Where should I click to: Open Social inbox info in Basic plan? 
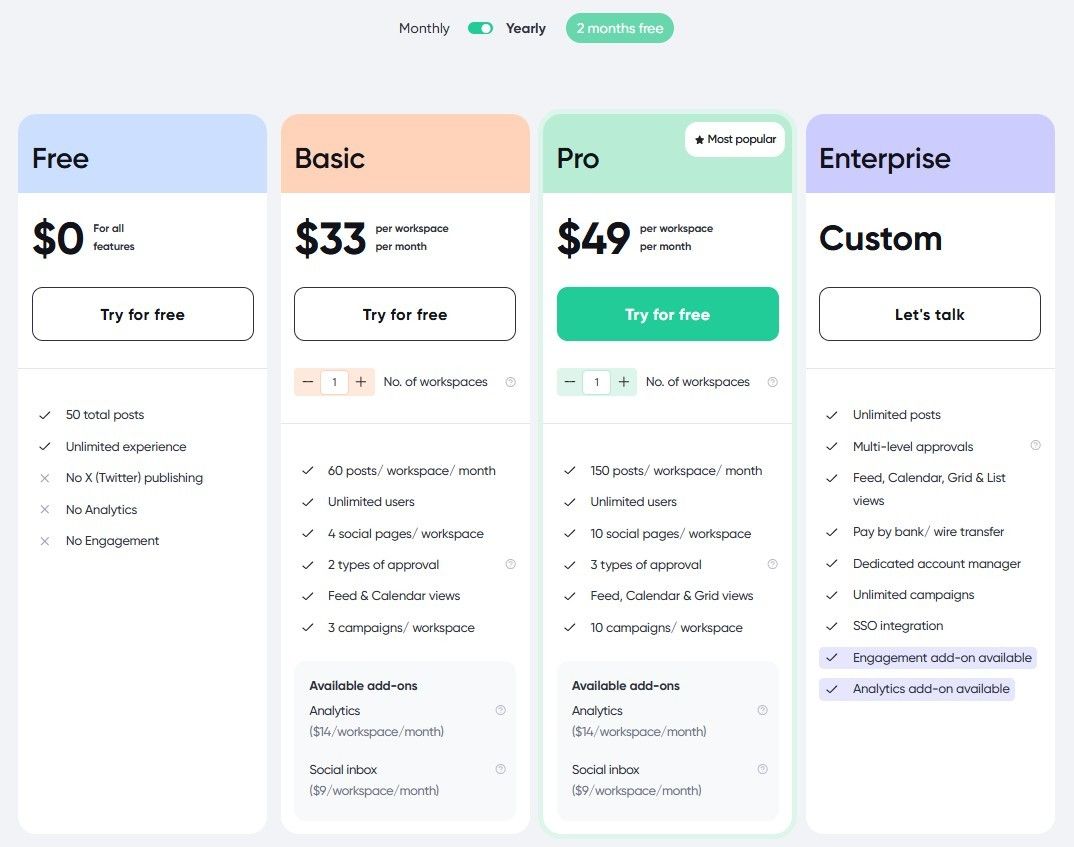500,769
